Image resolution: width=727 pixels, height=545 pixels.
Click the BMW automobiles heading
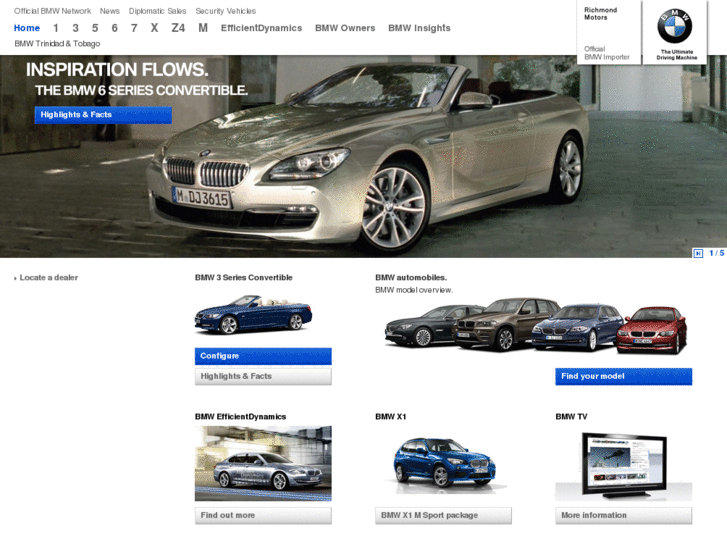pos(411,277)
